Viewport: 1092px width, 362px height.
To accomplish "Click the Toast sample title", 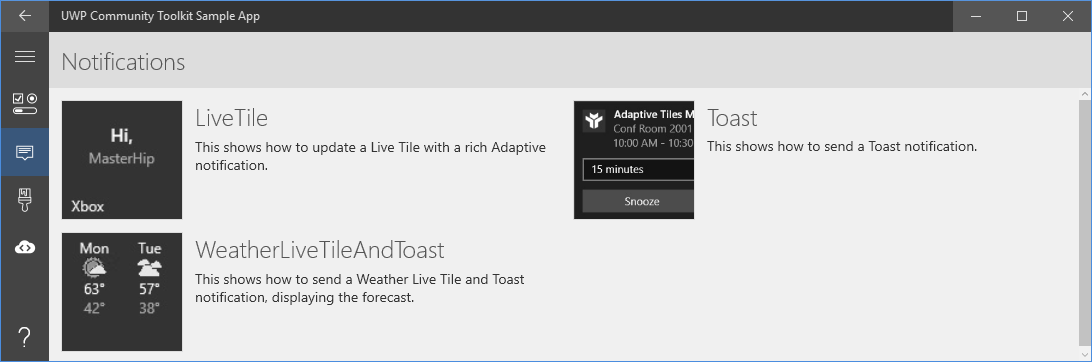I will (x=732, y=118).
